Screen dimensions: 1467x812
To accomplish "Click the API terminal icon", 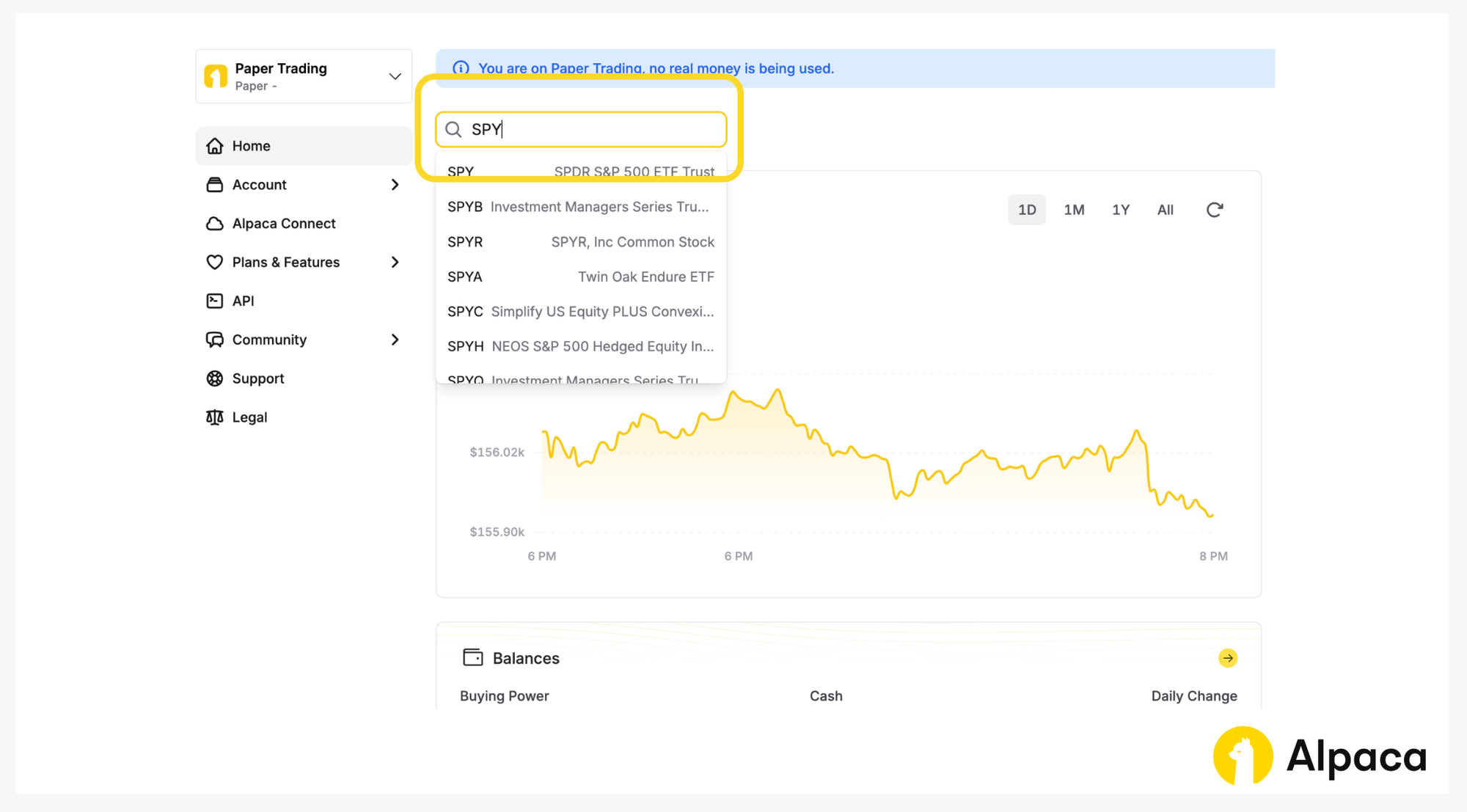I will pos(214,301).
